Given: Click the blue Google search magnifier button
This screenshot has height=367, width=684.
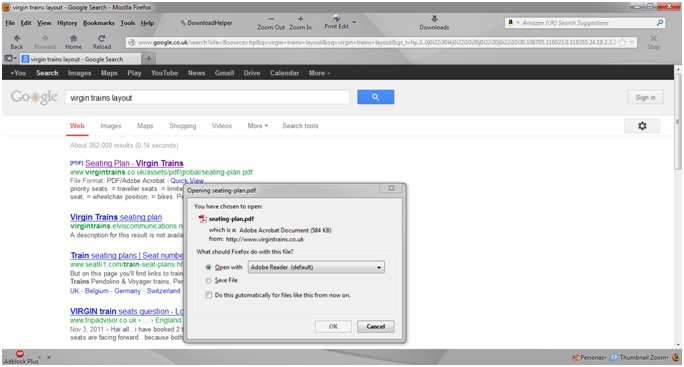Looking at the screenshot, I should [376, 97].
